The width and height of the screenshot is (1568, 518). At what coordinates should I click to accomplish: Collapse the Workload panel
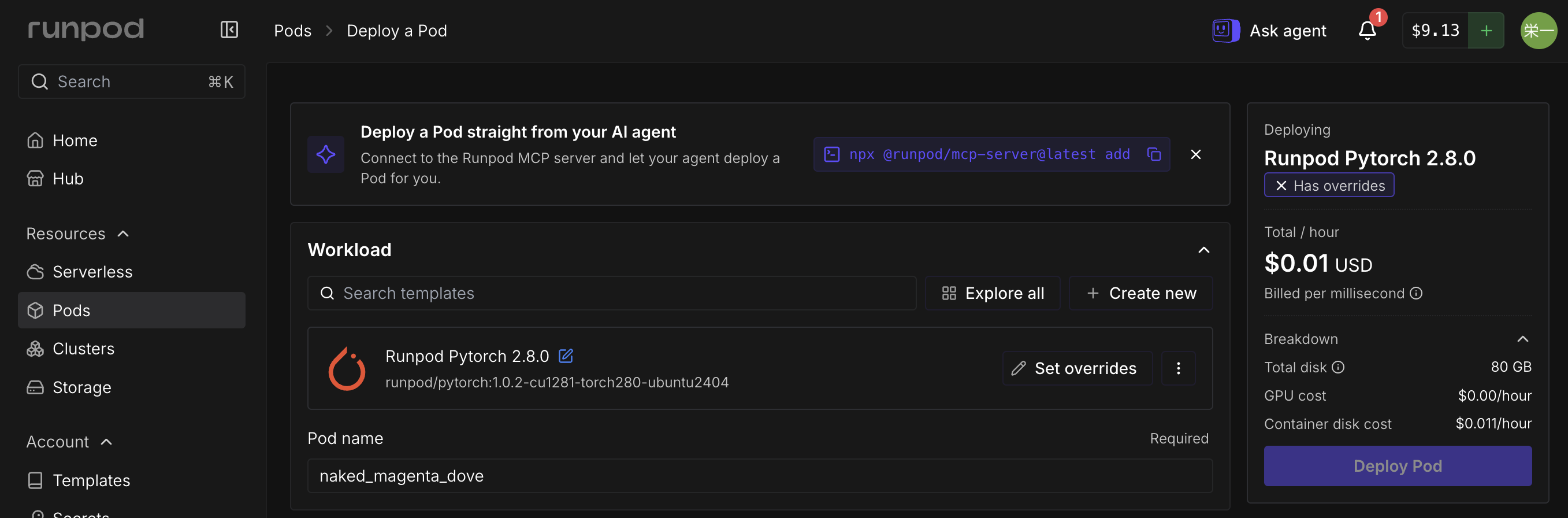click(x=1203, y=250)
